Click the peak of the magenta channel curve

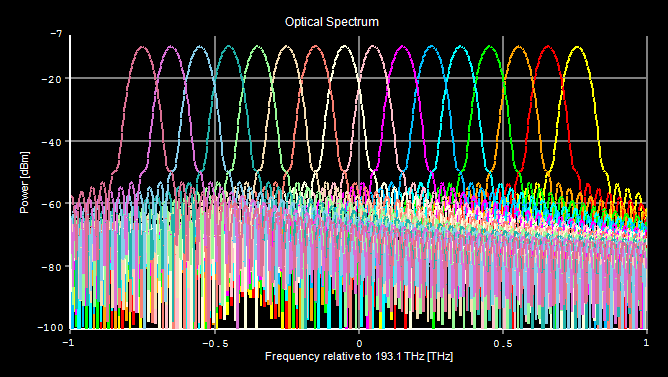click(x=403, y=46)
